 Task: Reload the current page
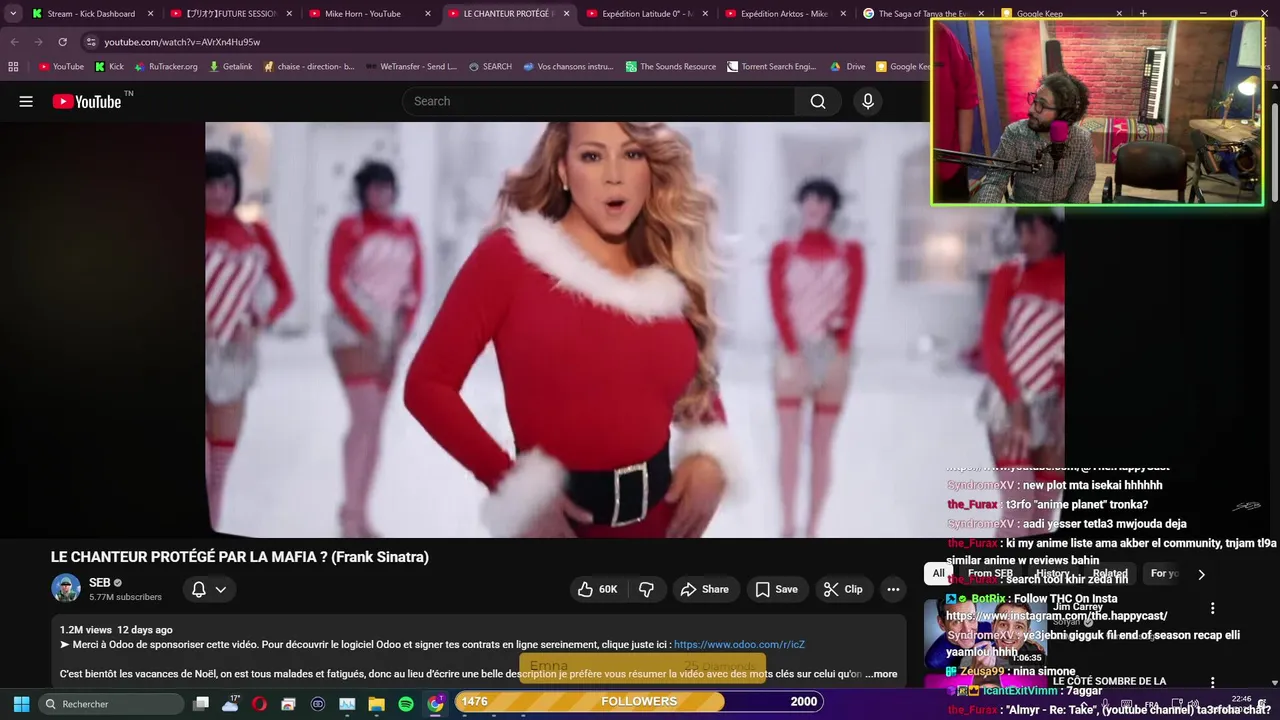coord(62,42)
